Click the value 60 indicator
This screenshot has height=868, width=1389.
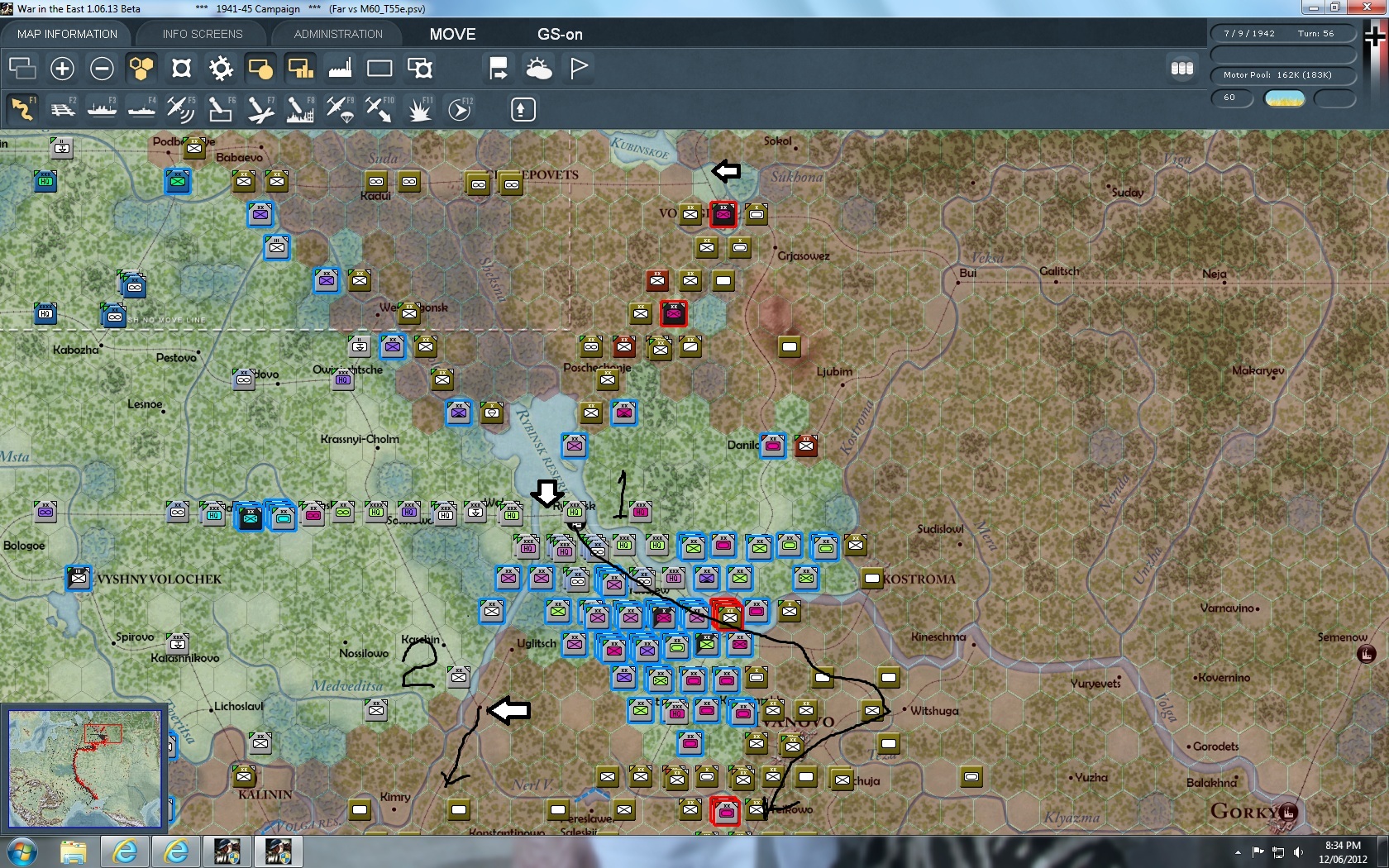(x=1232, y=98)
